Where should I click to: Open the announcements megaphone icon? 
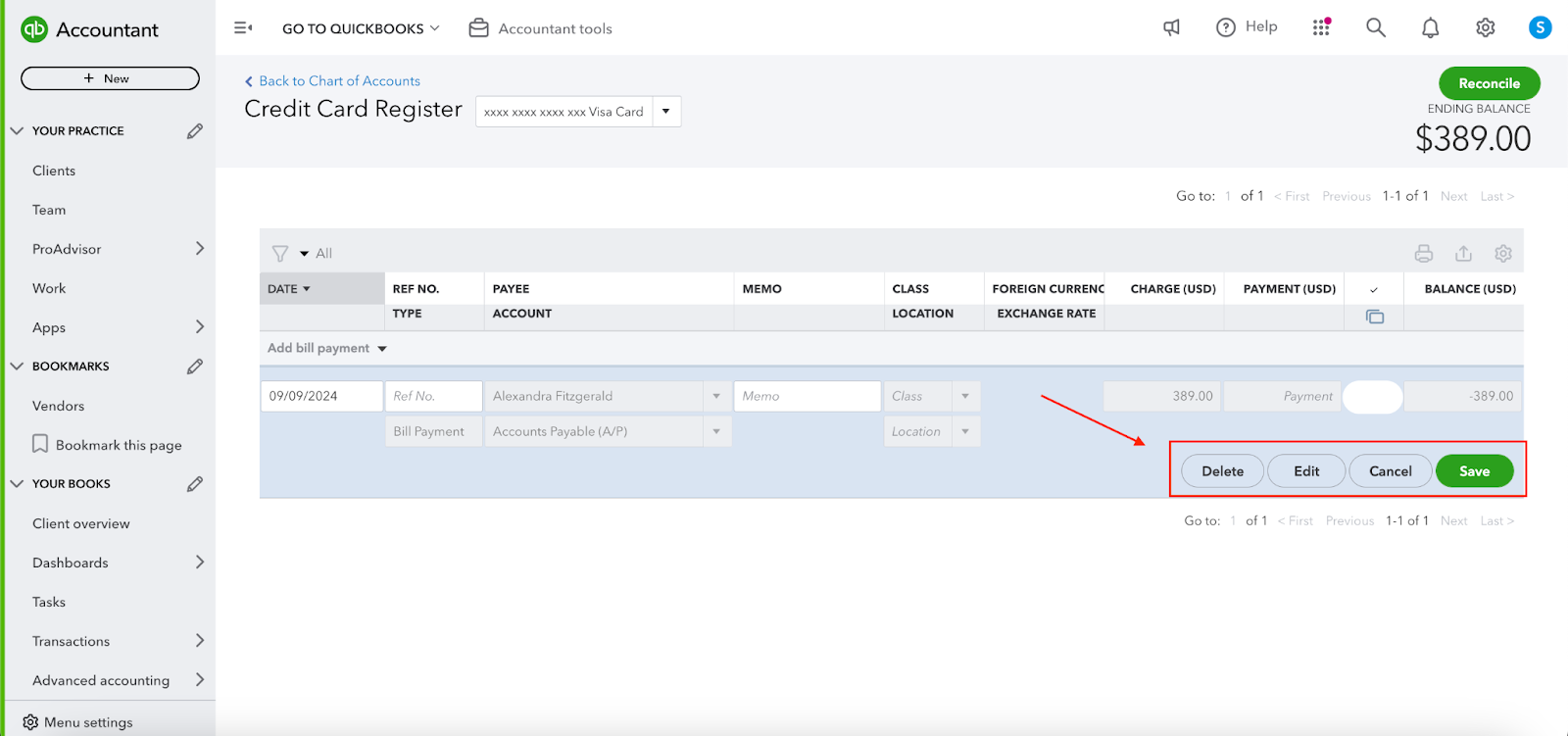point(1171,27)
